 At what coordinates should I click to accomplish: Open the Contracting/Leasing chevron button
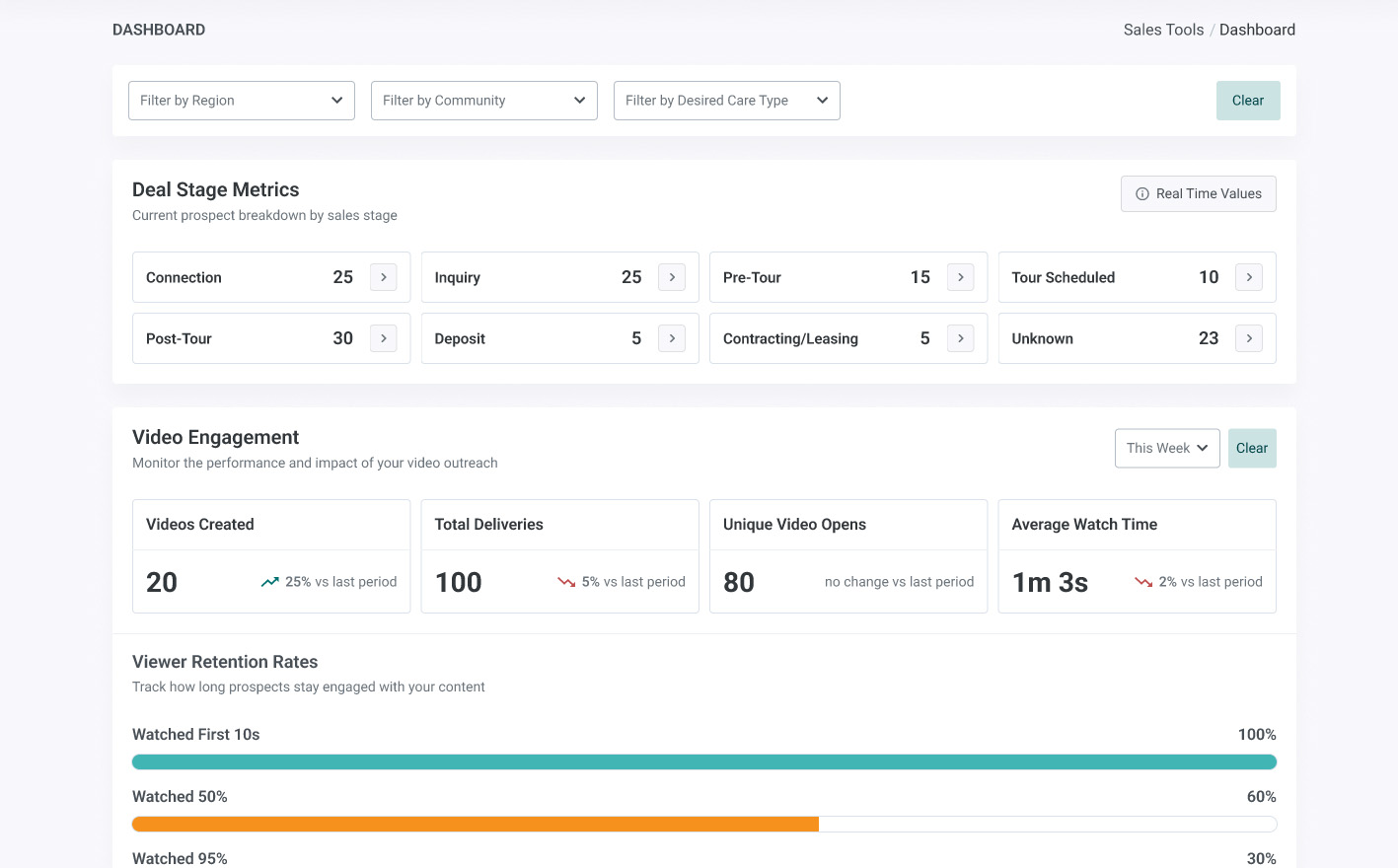(x=961, y=338)
